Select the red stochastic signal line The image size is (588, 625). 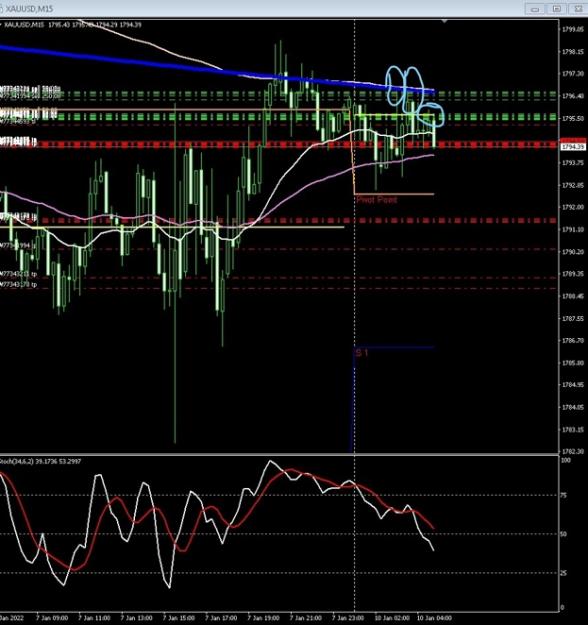[x=279, y=477]
